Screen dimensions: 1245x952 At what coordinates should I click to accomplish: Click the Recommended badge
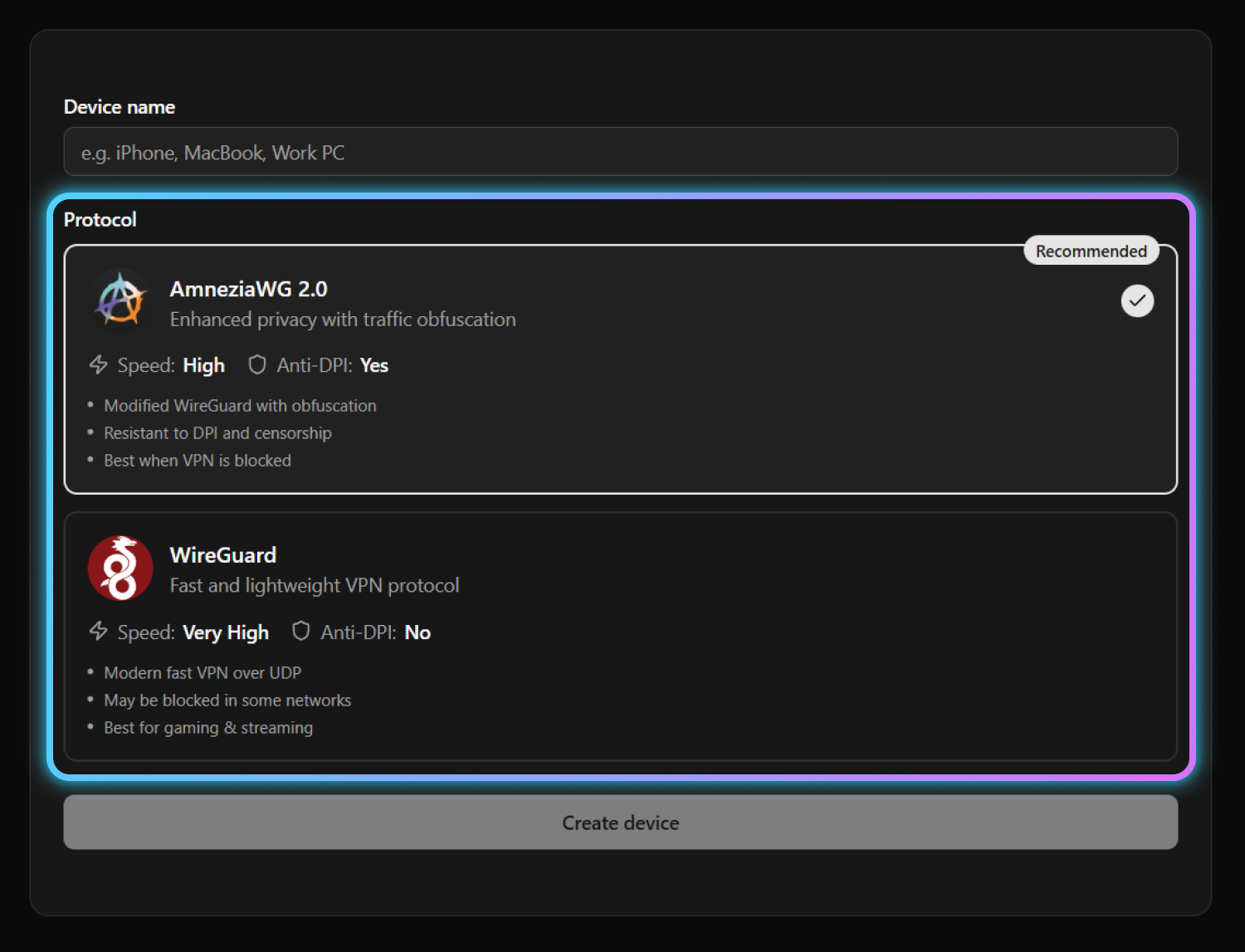click(1091, 251)
